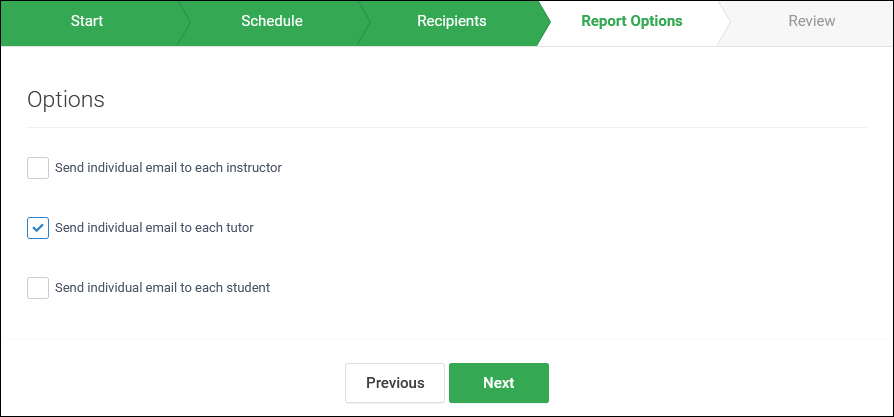Click the arrow edge between Recipients and Report Options
Viewport: 894px width, 417px height.
point(545,21)
